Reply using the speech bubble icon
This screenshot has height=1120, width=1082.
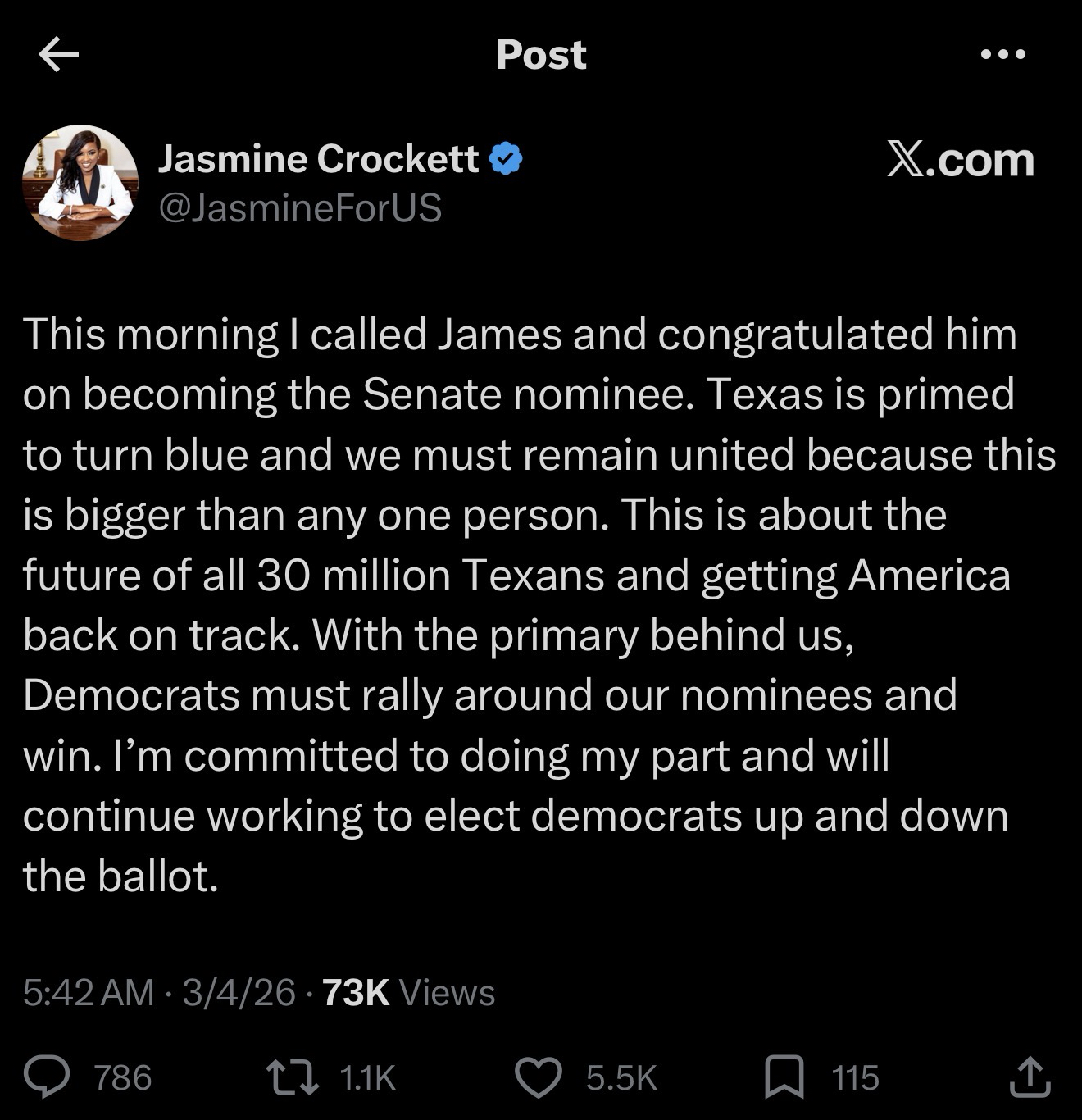(x=48, y=1077)
